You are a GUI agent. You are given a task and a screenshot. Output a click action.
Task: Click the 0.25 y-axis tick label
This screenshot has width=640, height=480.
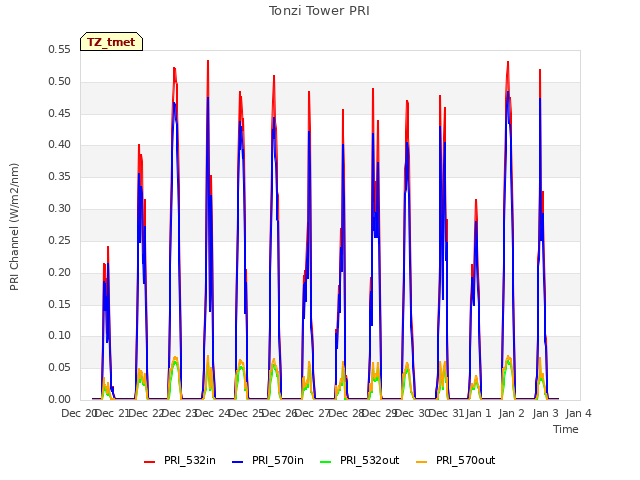[x=60, y=240]
